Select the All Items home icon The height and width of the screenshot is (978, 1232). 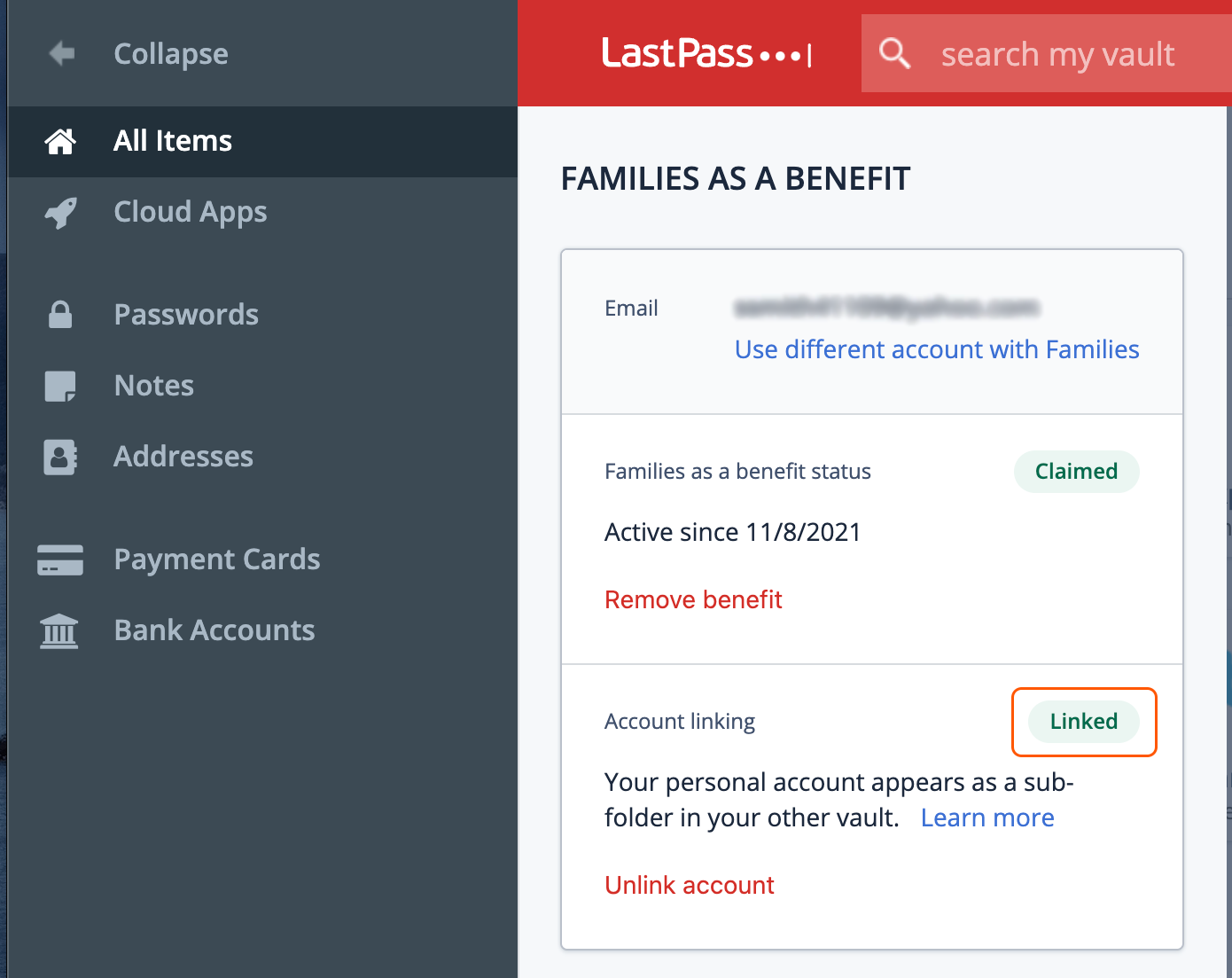(x=59, y=140)
